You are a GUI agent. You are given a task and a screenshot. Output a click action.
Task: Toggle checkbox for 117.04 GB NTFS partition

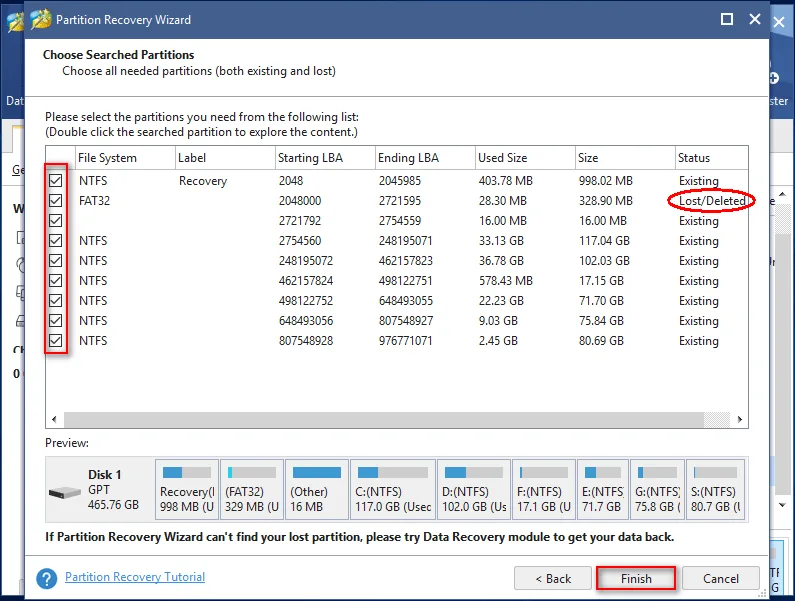pyautogui.click(x=56, y=240)
